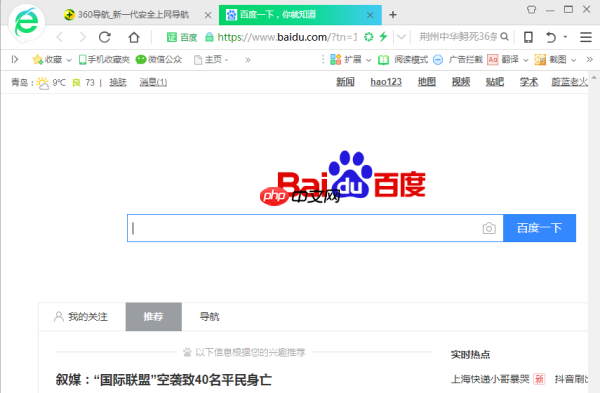Go forward with the forward arrow
600x393 pixels.
82,37
